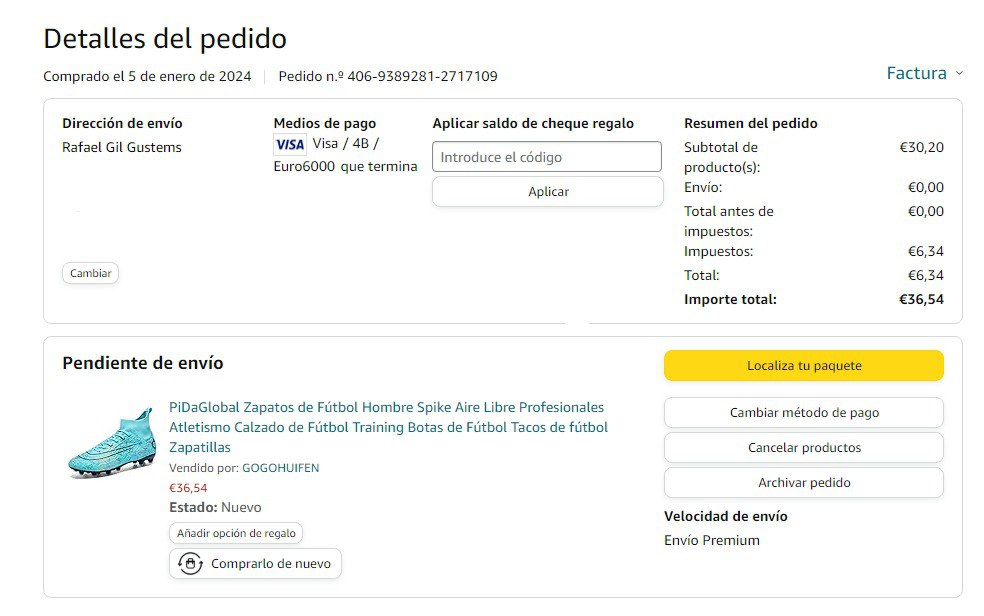
Task: Click Archivar pedido button
Action: (x=803, y=483)
